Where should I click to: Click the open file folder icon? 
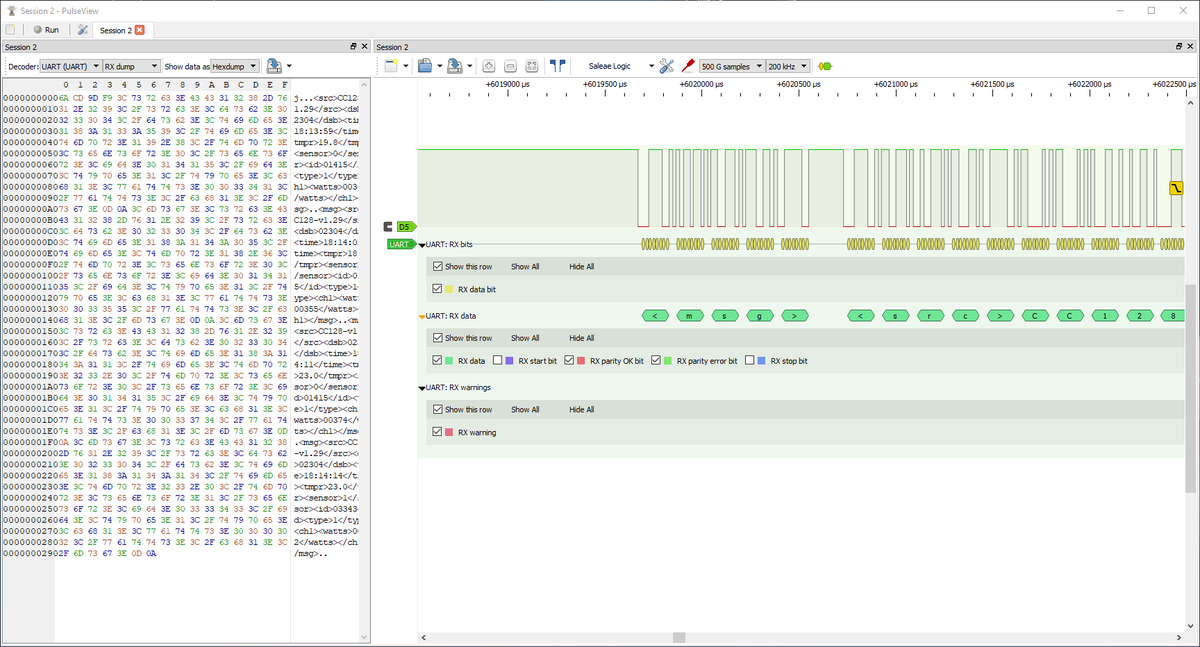424,66
